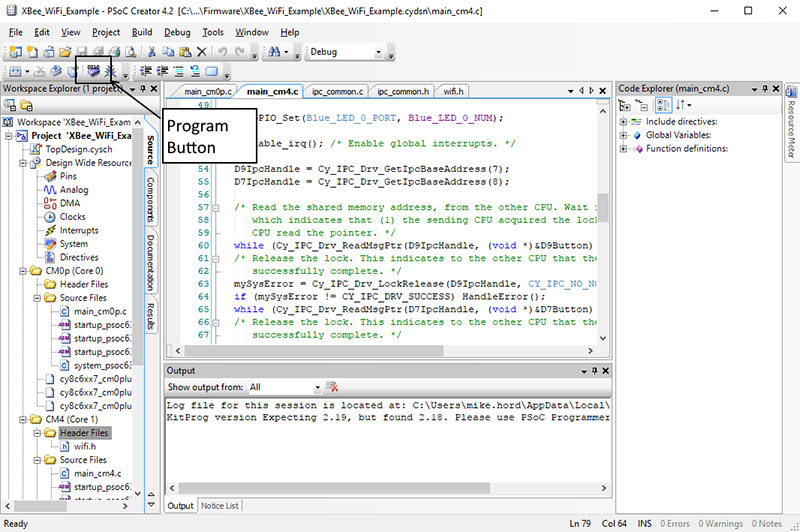Click the Delete X toolbar icon
This screenshot has width=800, height=532.
click(202, 52)
